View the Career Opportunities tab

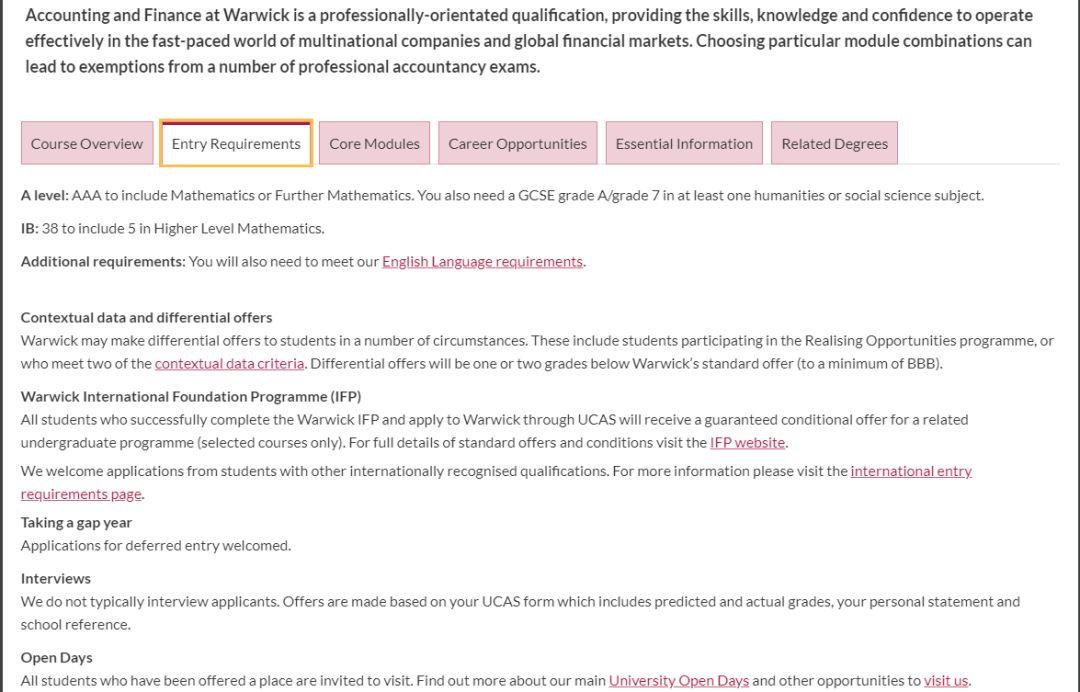click(517, 143)
